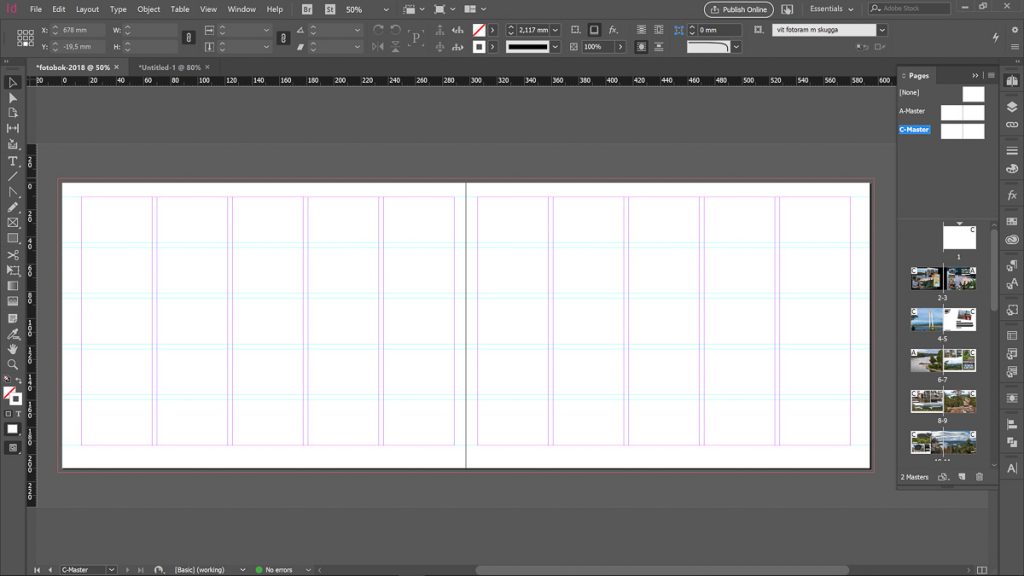Select the Line tool
The width and height of the screenshot is (1024, 576).
click(12, 176)
